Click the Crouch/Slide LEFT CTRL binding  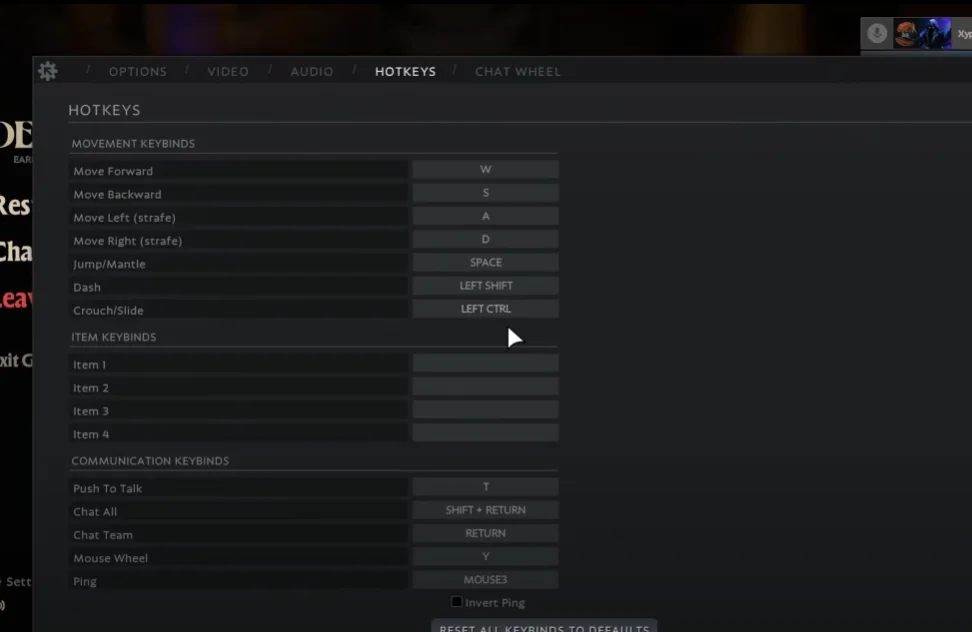(x=485, y=309)
